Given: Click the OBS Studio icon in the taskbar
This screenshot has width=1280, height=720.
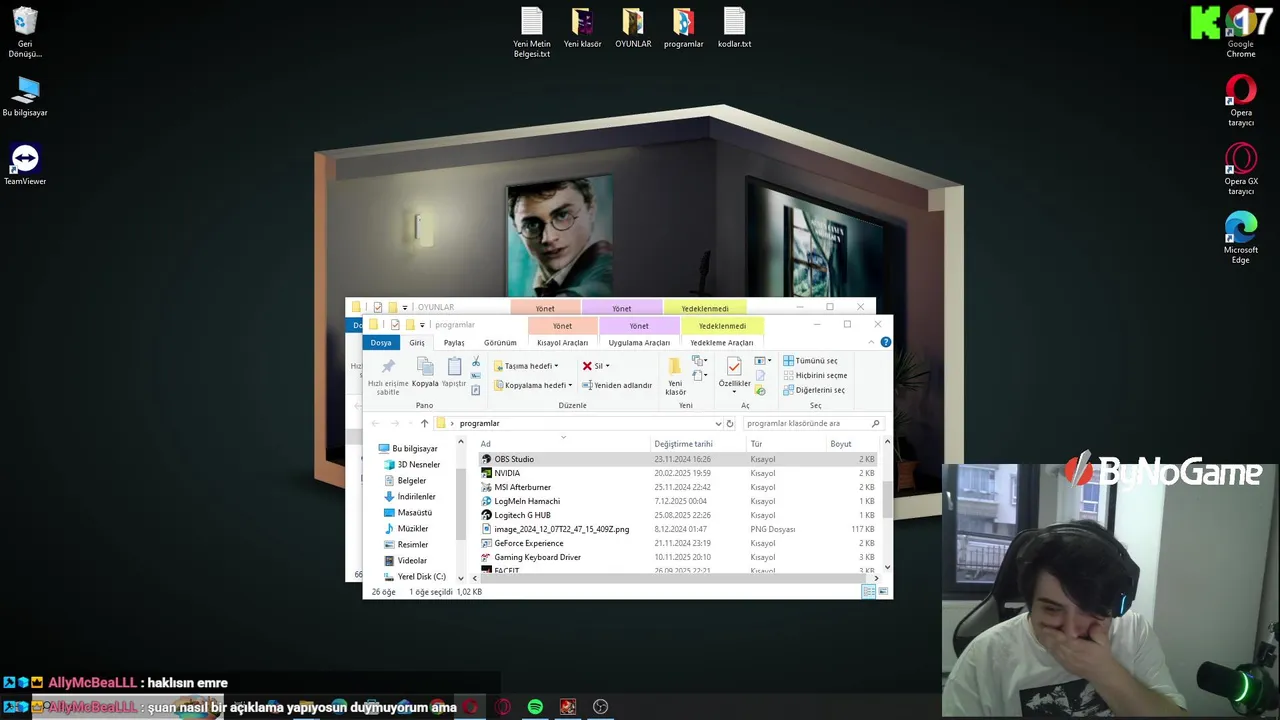Looking at the screenshot, I should click(x=600, y=707).
